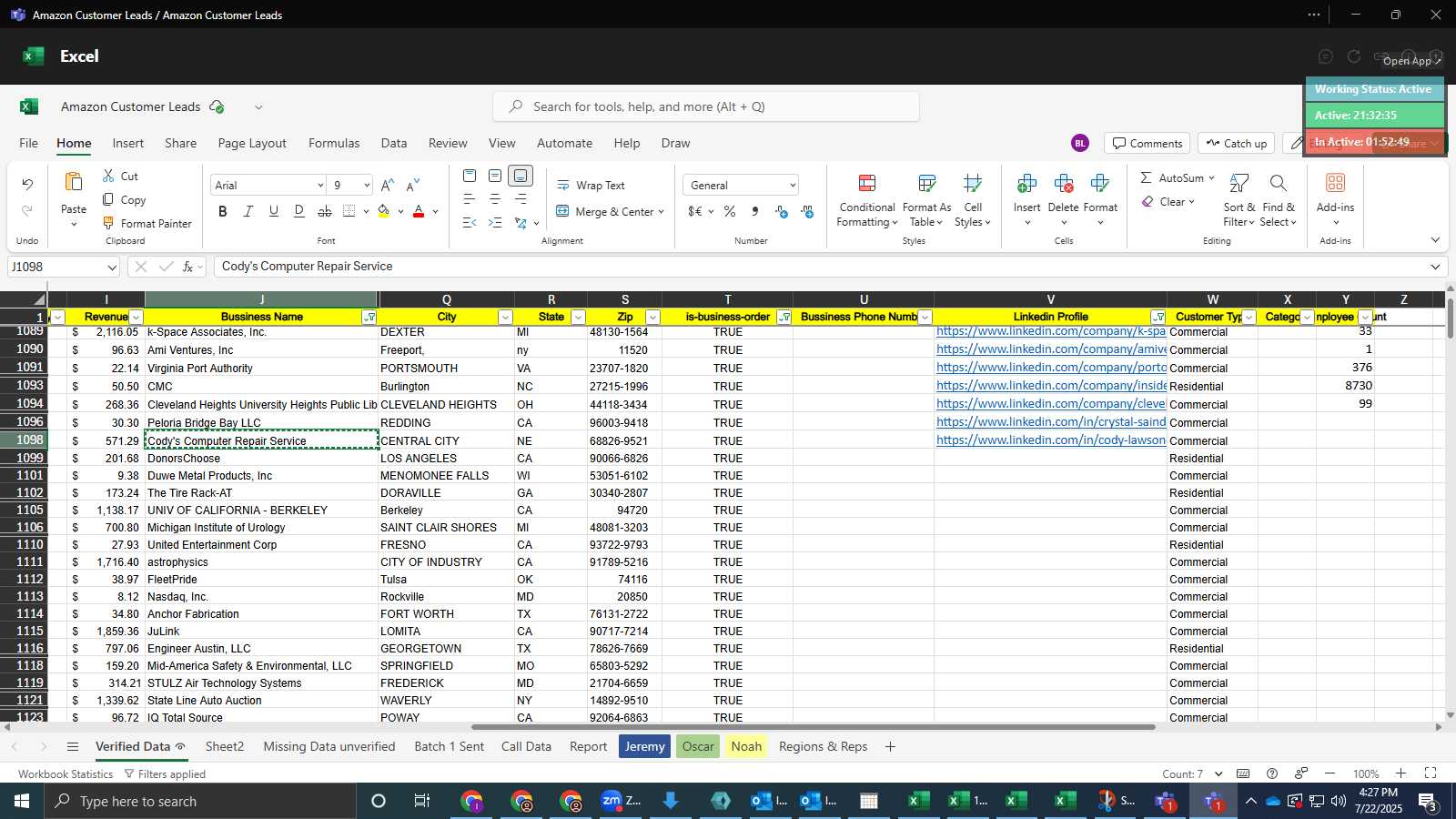
Task: Toggle Wrap Text
Action: pyautogui.click(x=591, y=186)
